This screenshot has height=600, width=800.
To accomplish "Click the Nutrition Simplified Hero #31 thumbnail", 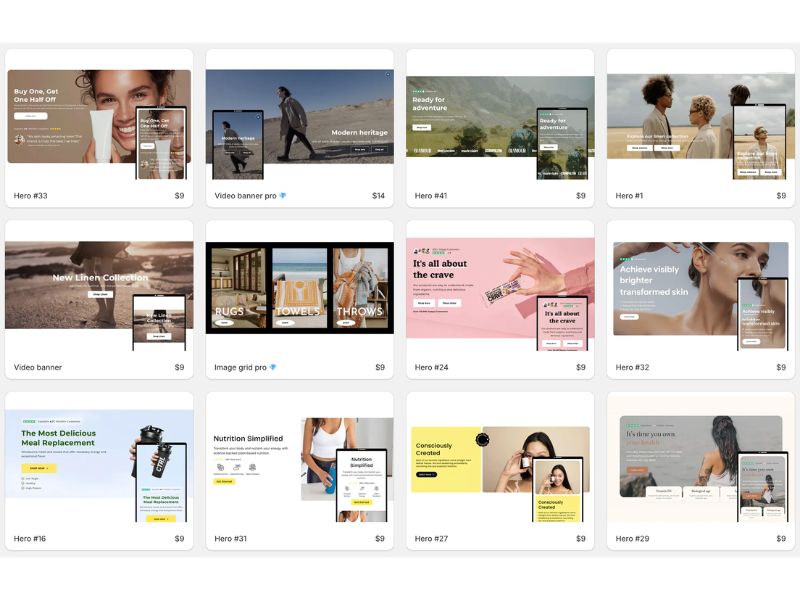I will (x=299, y=458).
